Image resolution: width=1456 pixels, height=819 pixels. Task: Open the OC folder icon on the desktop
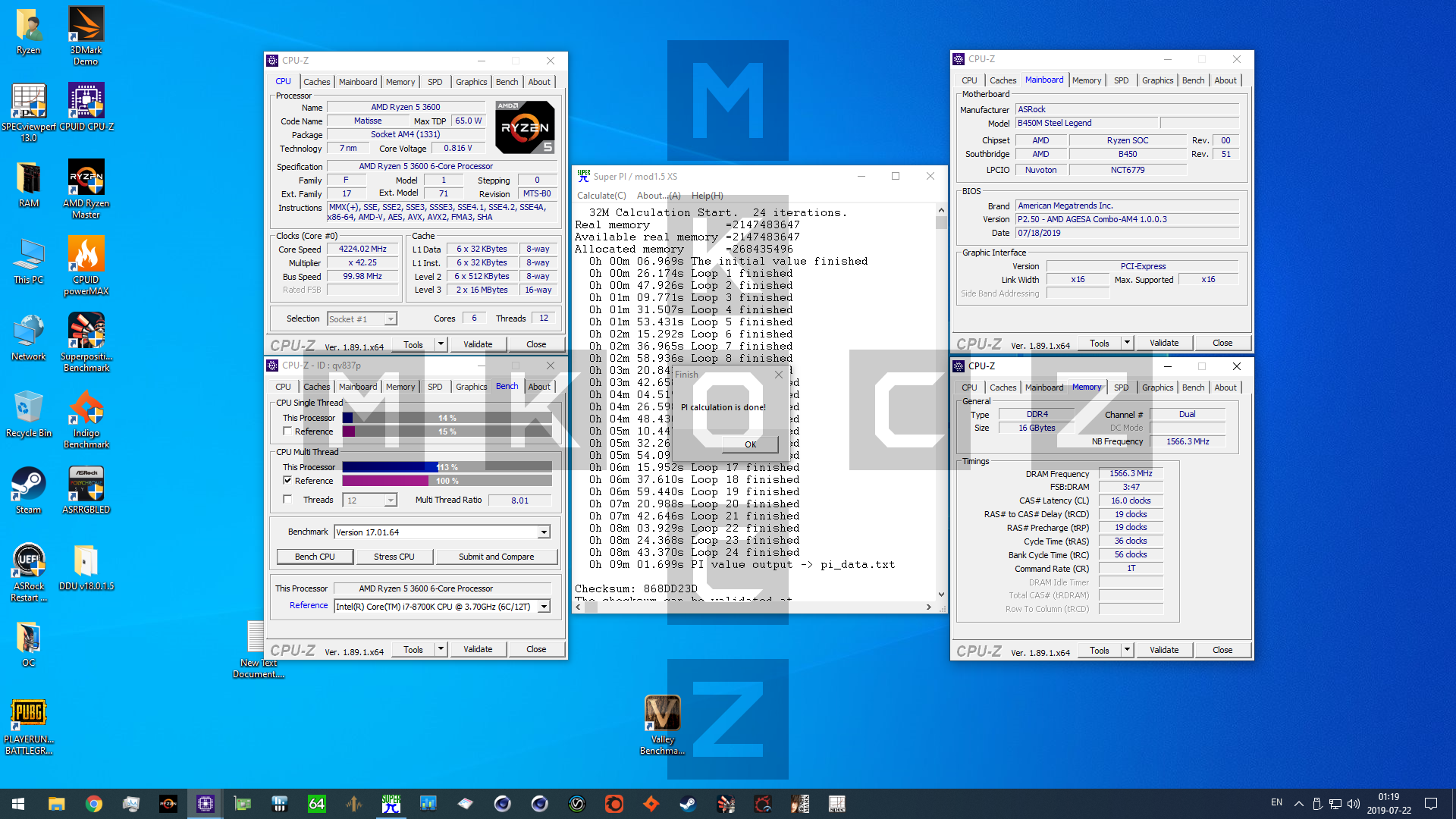point(29,643)
